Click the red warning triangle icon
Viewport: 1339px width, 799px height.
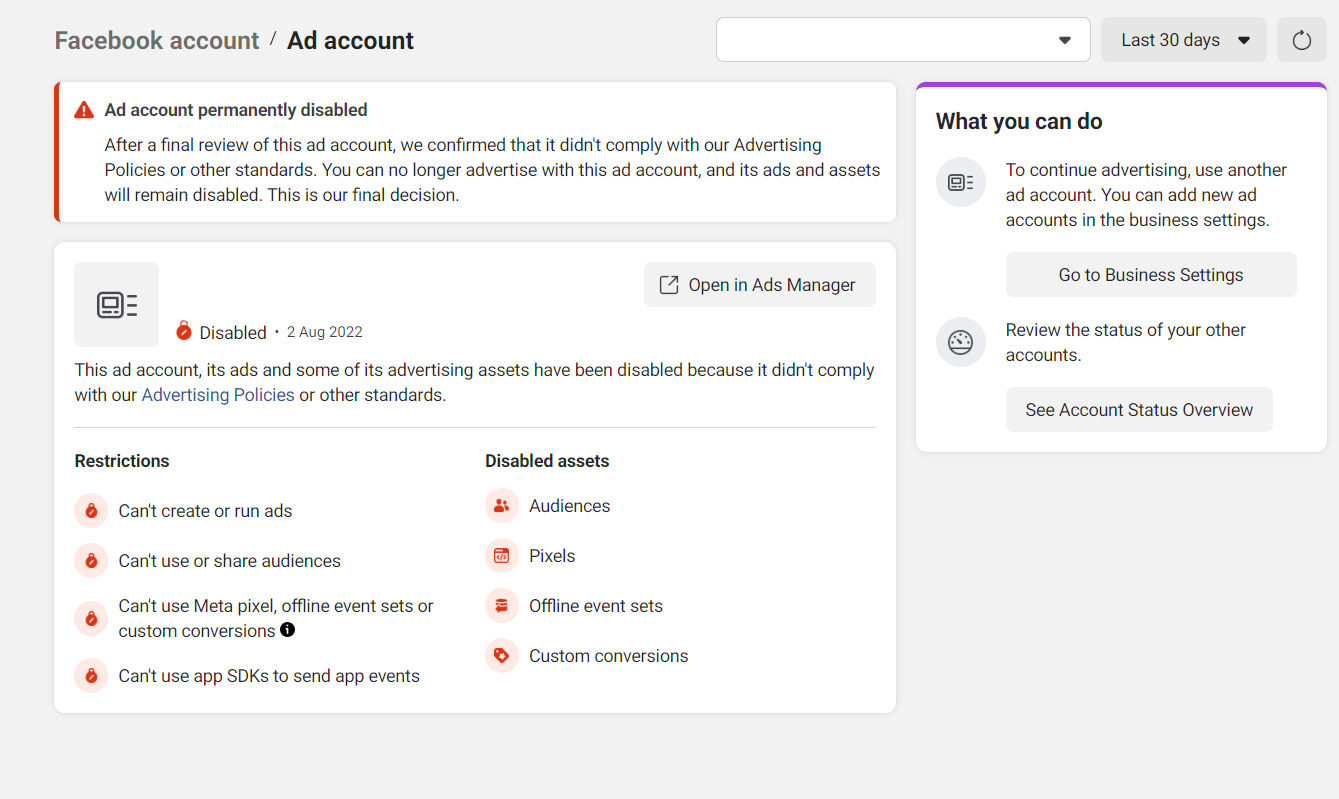(84, 110)
